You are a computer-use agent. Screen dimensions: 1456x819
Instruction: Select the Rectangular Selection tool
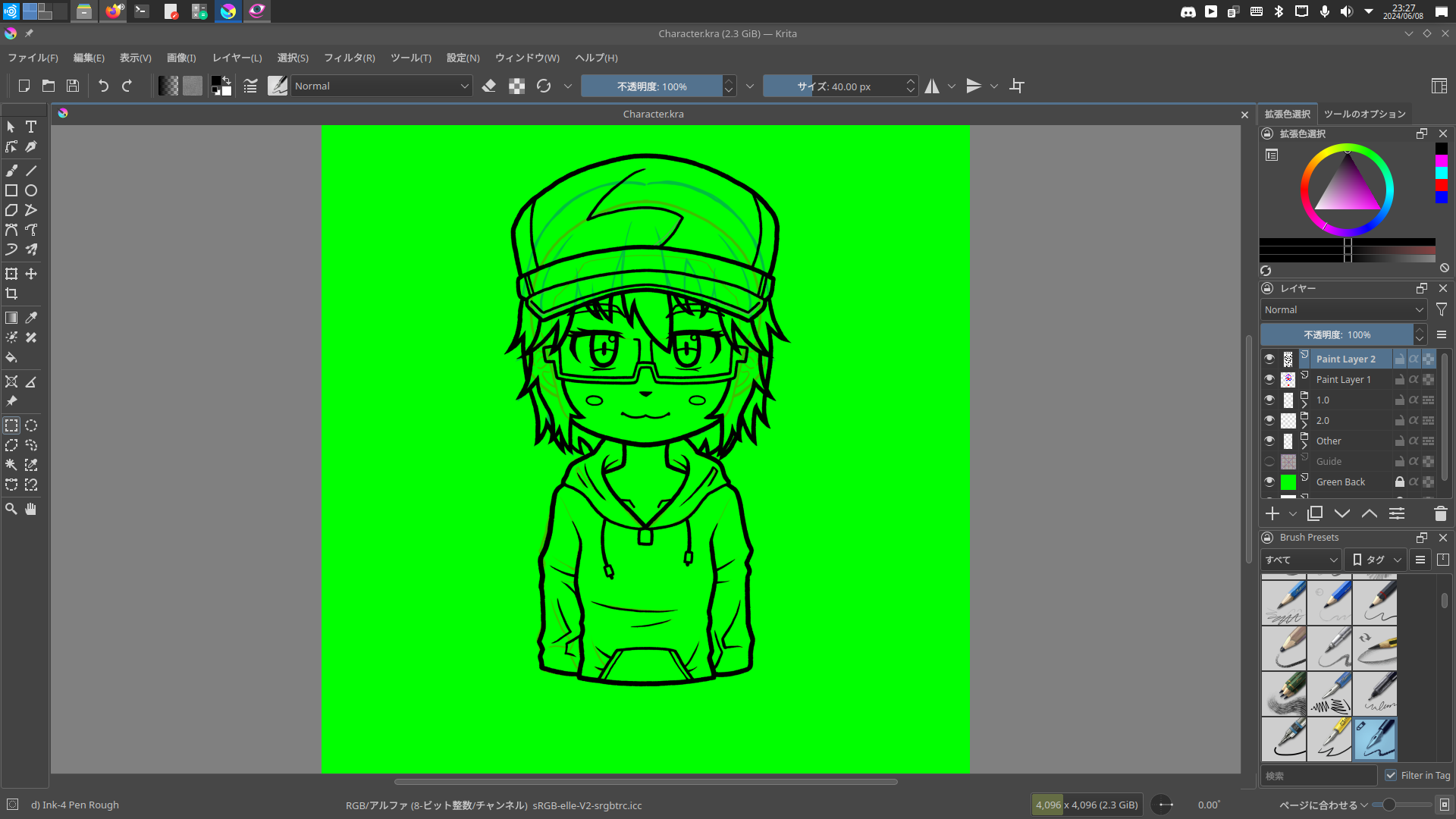pyautogui.click(x=11, y=425)
